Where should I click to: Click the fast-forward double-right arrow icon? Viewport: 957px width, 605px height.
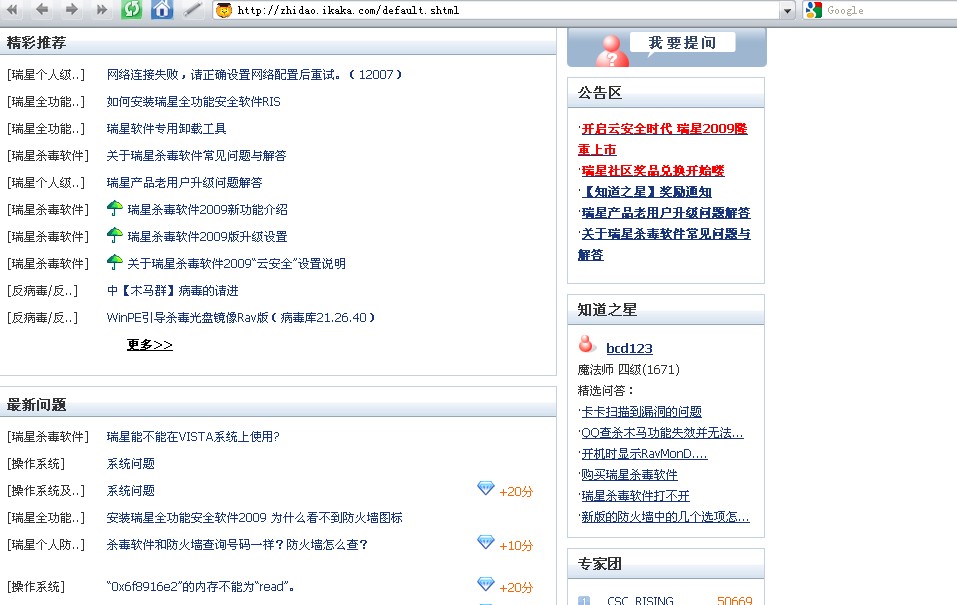[101, 9]
